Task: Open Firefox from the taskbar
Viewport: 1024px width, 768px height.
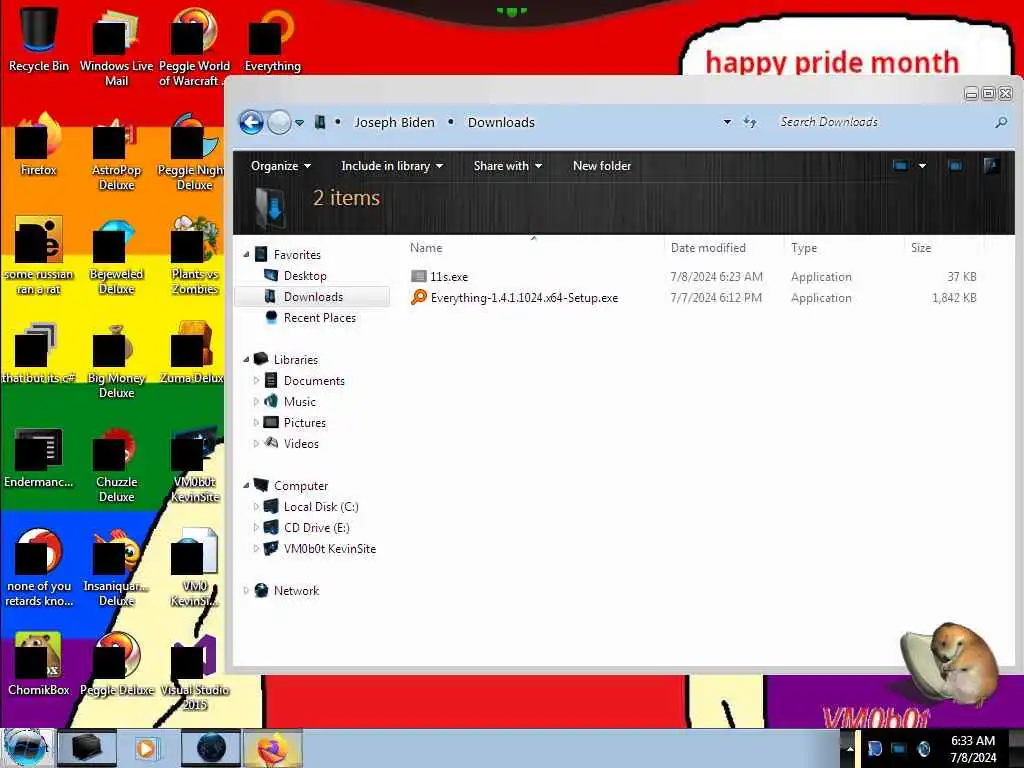Action: click(x=273, y=748)
